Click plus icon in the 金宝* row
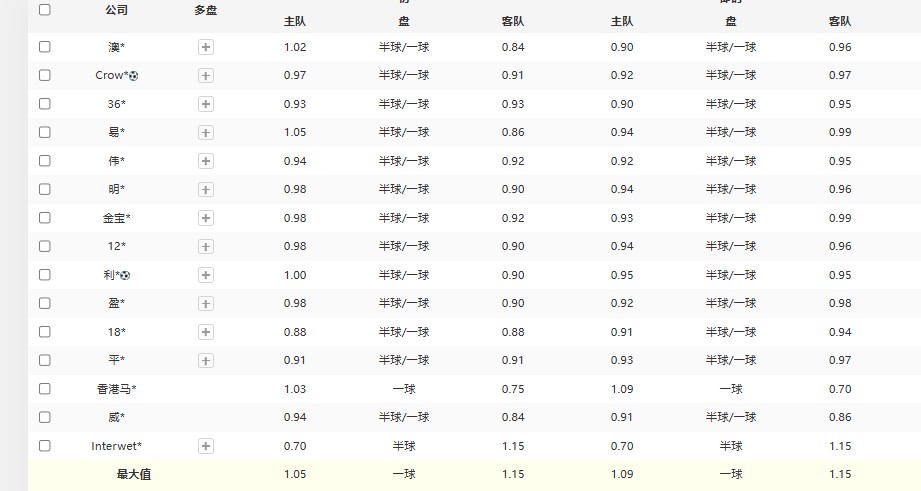921x491 pixels. pyautogui.click(x=205, y=218)
